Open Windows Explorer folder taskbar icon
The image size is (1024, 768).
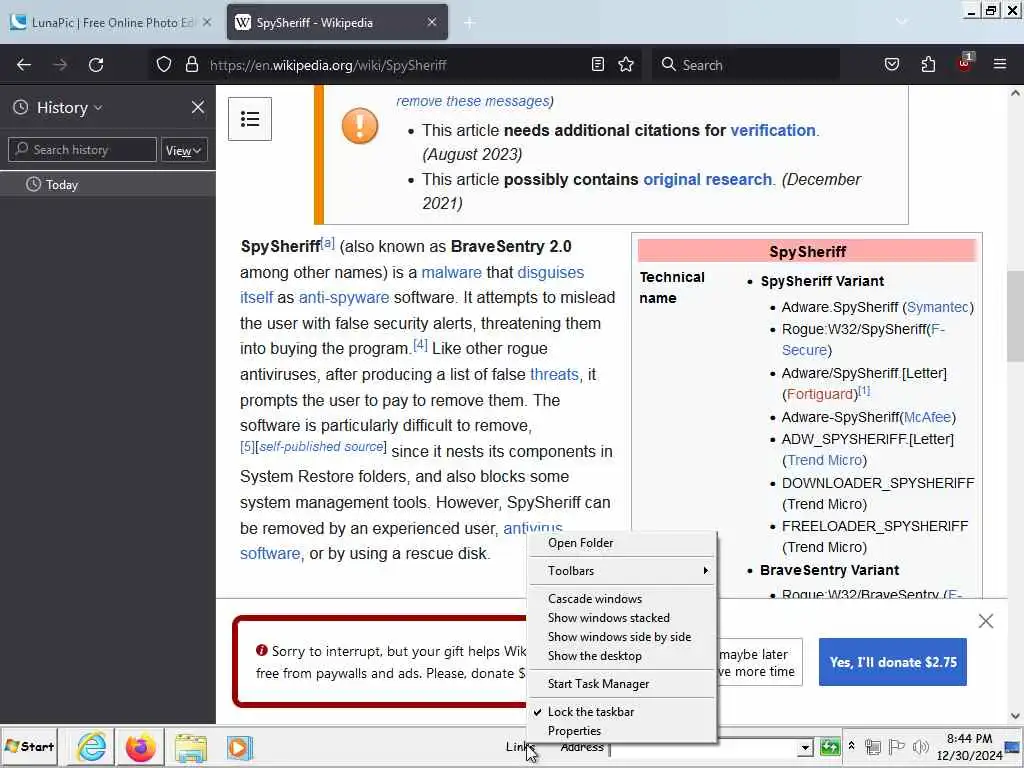tap(190, 747)
